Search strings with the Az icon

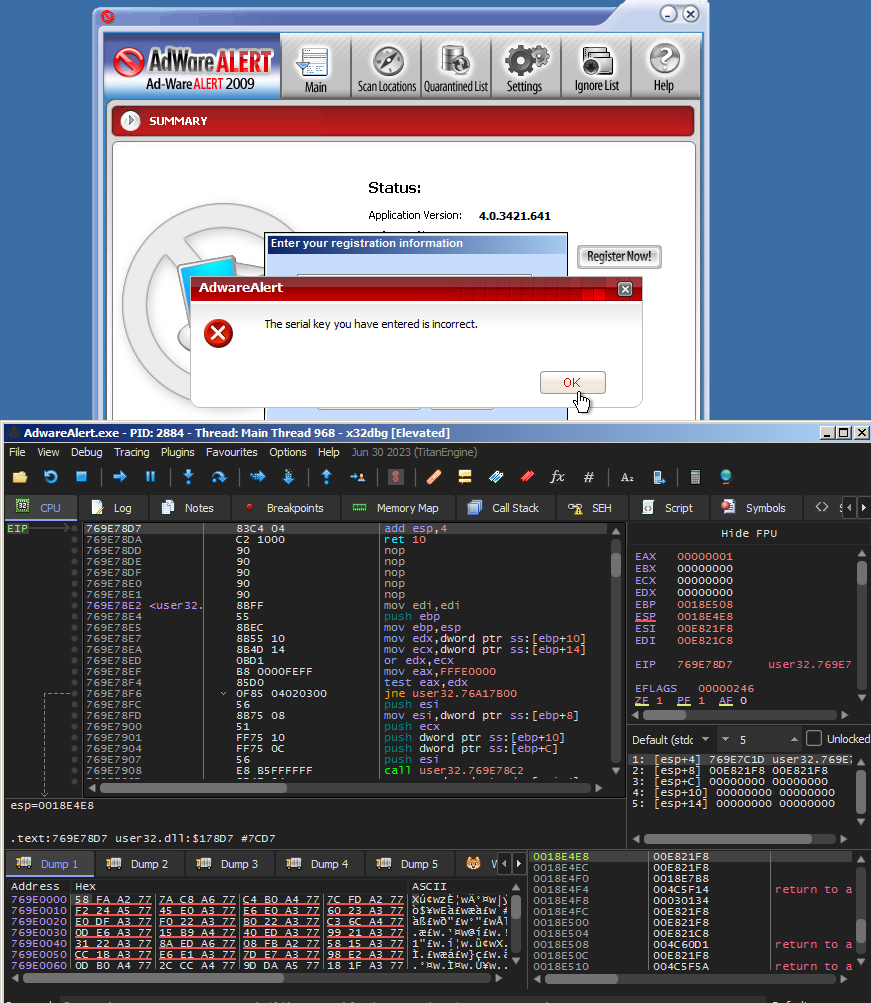pyautogui.click(x=627, y=477)
